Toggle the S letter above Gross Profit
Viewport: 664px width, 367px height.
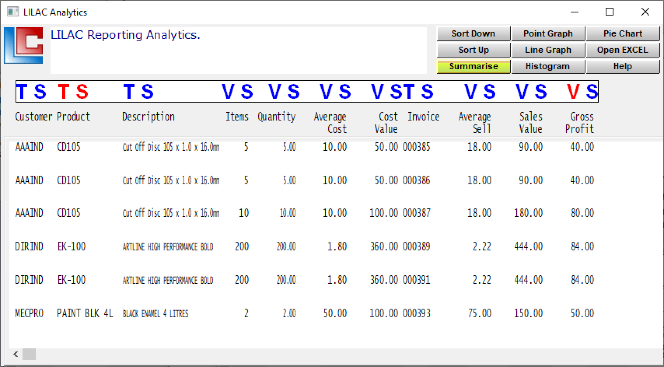click(x=592, y=92)
